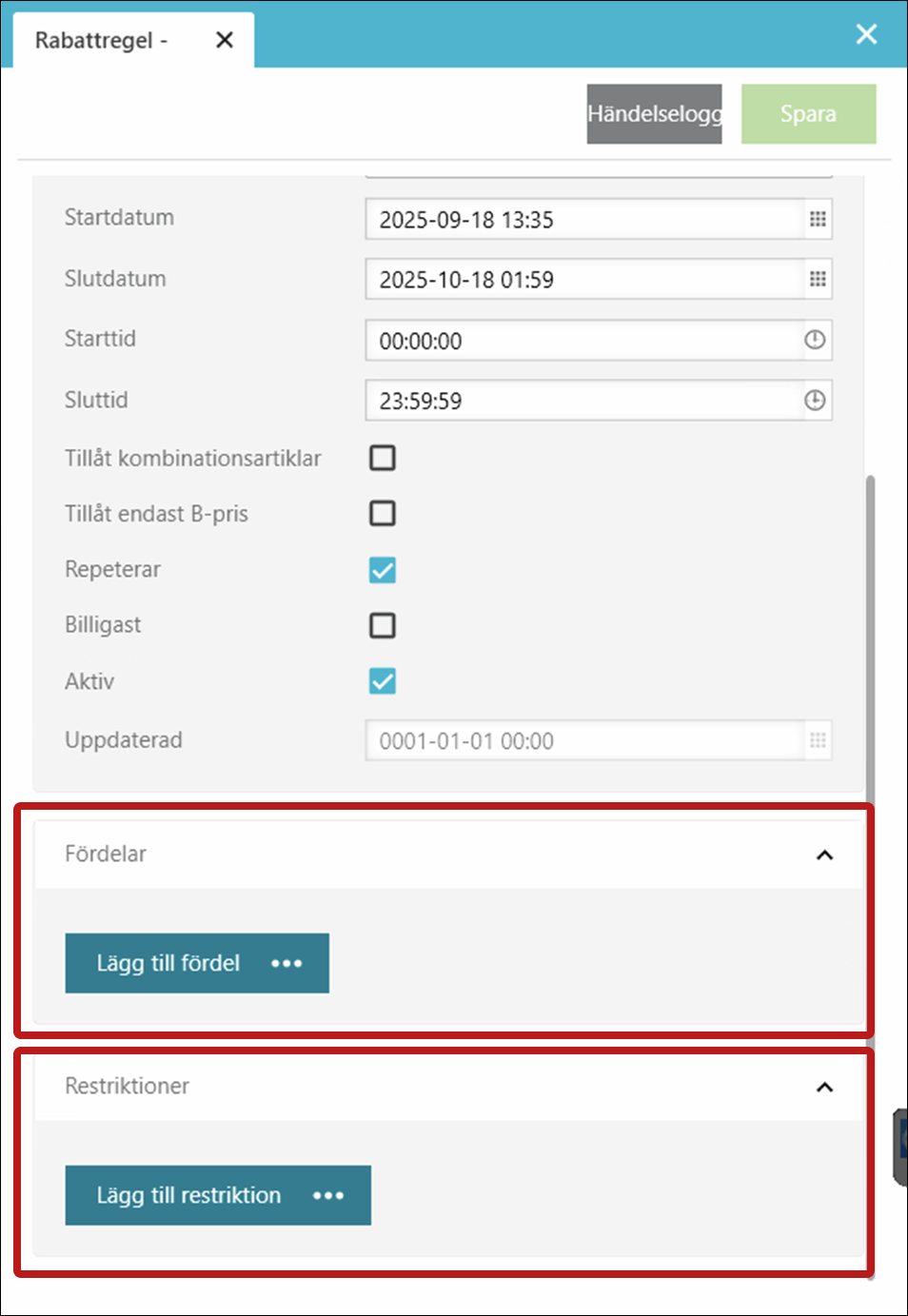908x1316 pixels.
Task: Open the Händelselogg event log
Action: [654, 114]
